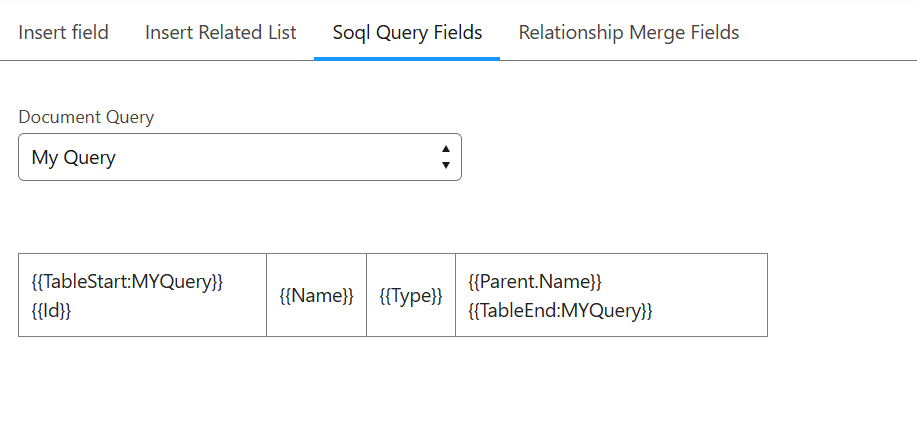Screen dimensions: 917x421
Task: Open the Insert Related List tab
Action: (x=220, y=32)
